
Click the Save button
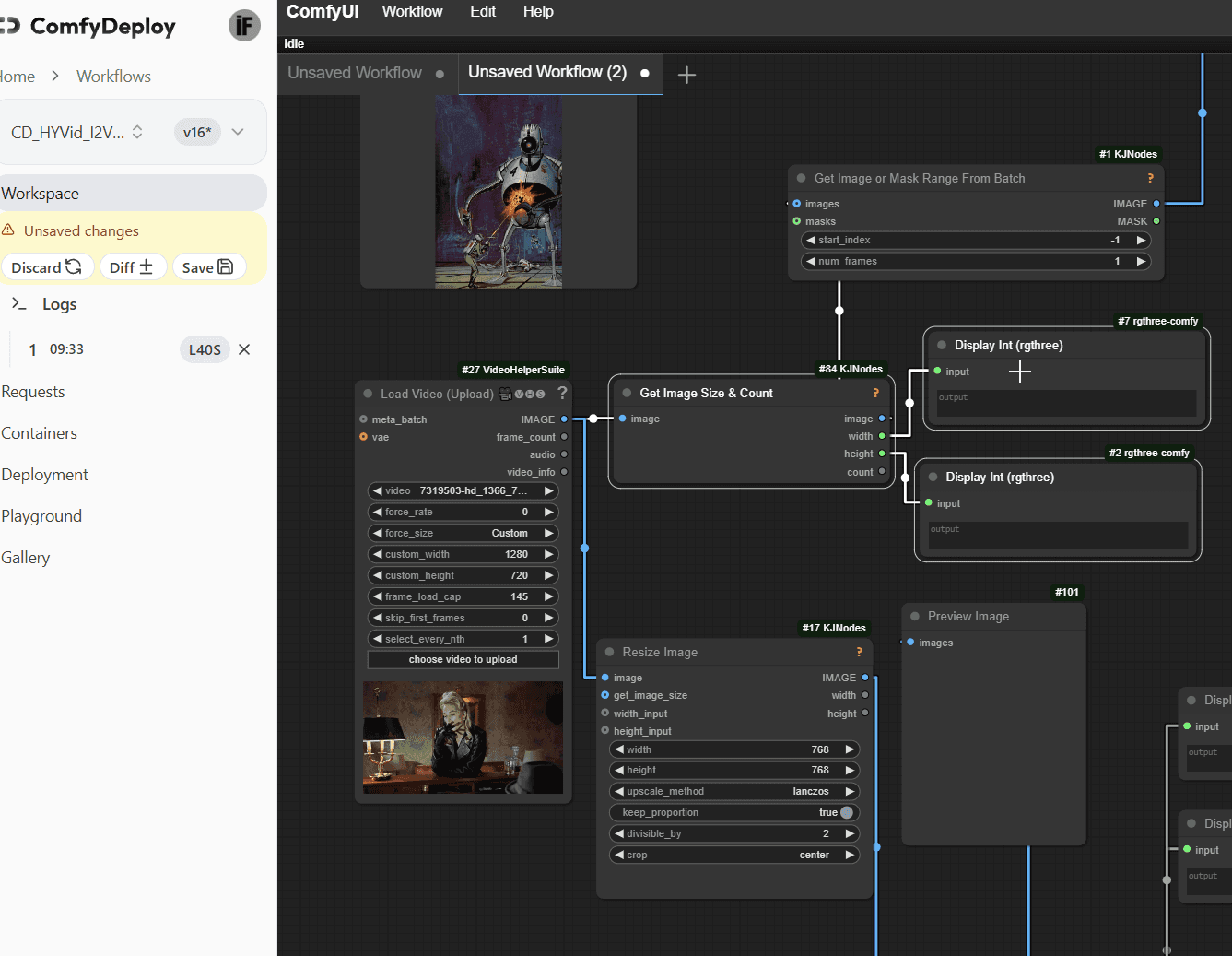[x=207, y=267]
